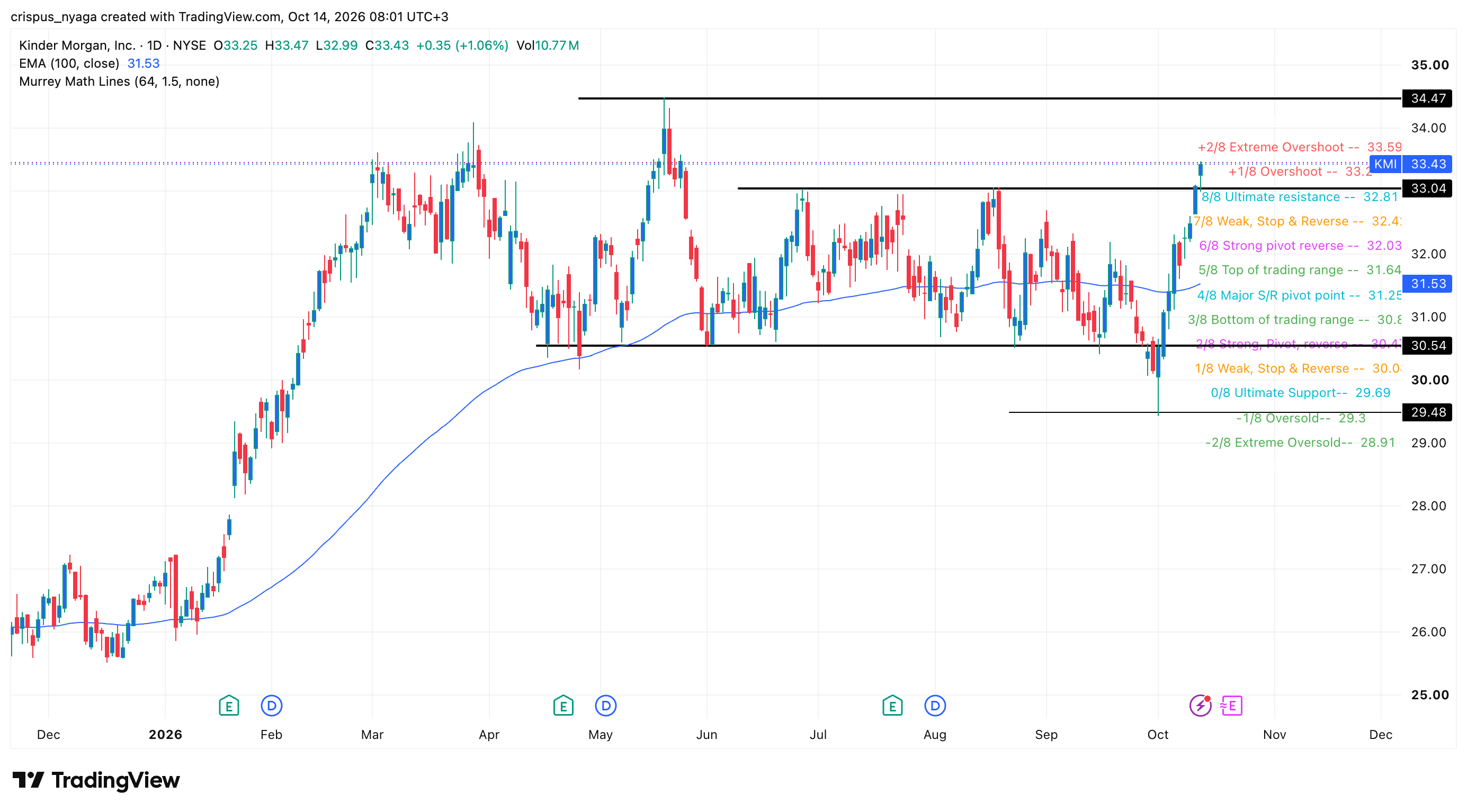This screenshot has width=1467, height=812.
Task: Select the Murrey Math Lines indicator legend
Action: 119,82
